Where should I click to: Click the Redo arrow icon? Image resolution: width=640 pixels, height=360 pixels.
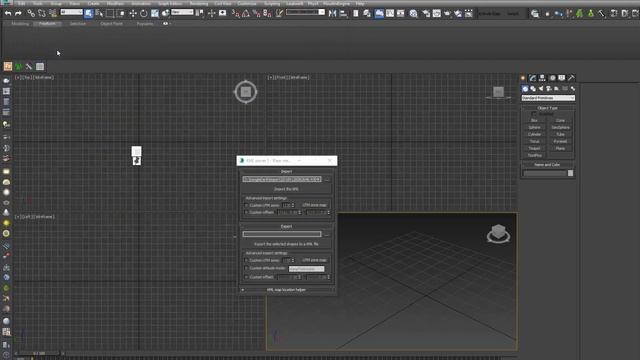(x=18, y=13)
